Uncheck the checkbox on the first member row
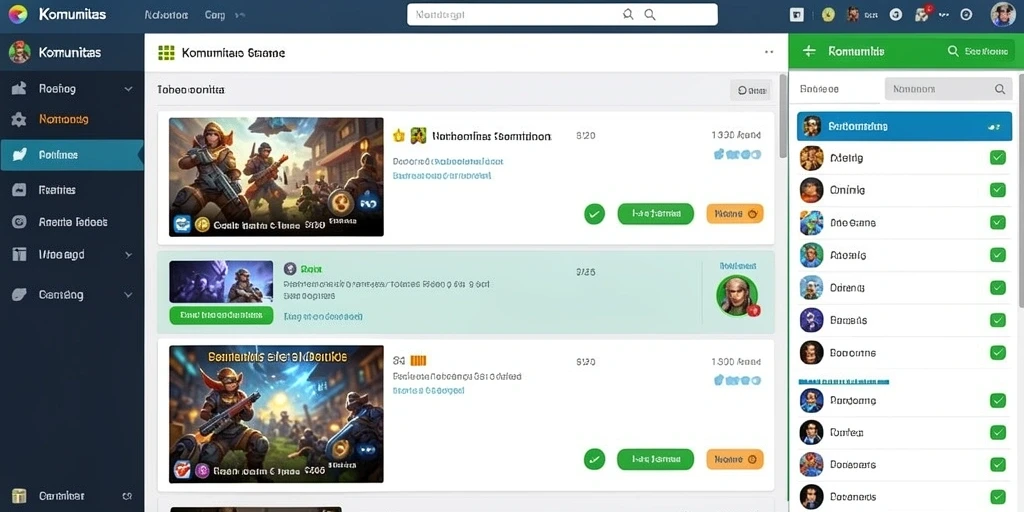The height and width of the screenshot is (512, 1024). [997, 157]
